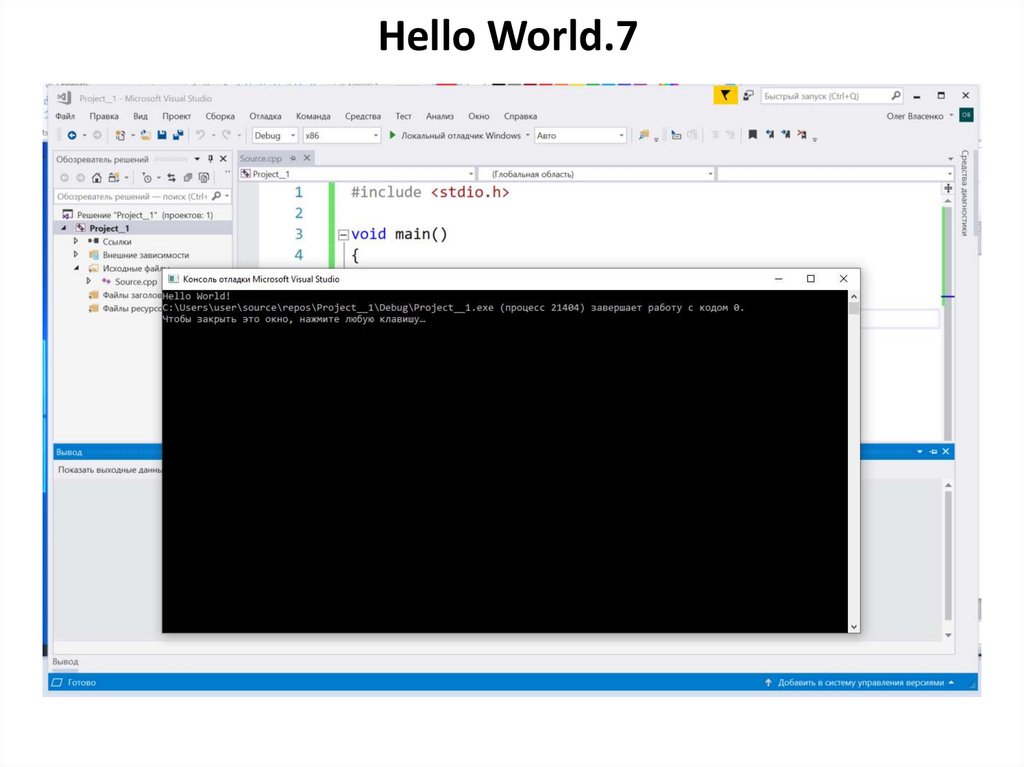Close the Обозреватель решений panel
Viewport: 1024px width, 767px height.
coord(223,159)
